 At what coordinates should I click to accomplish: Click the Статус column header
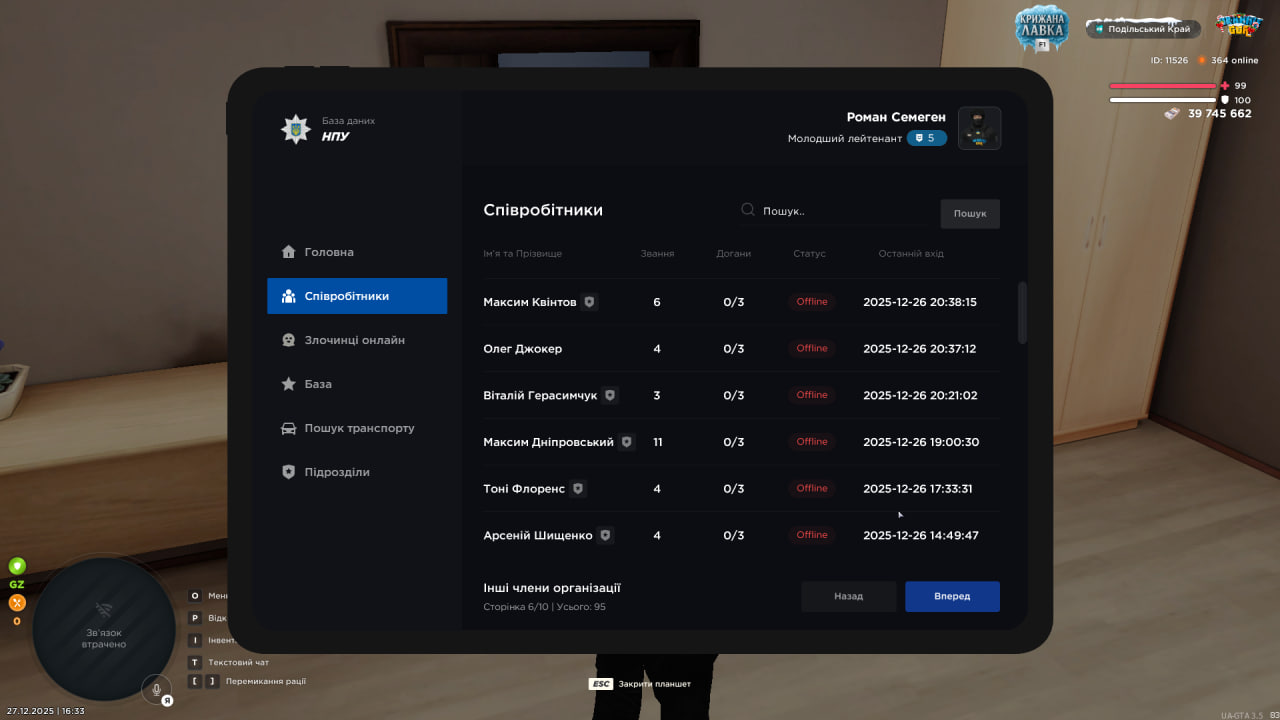click(809, 254)
